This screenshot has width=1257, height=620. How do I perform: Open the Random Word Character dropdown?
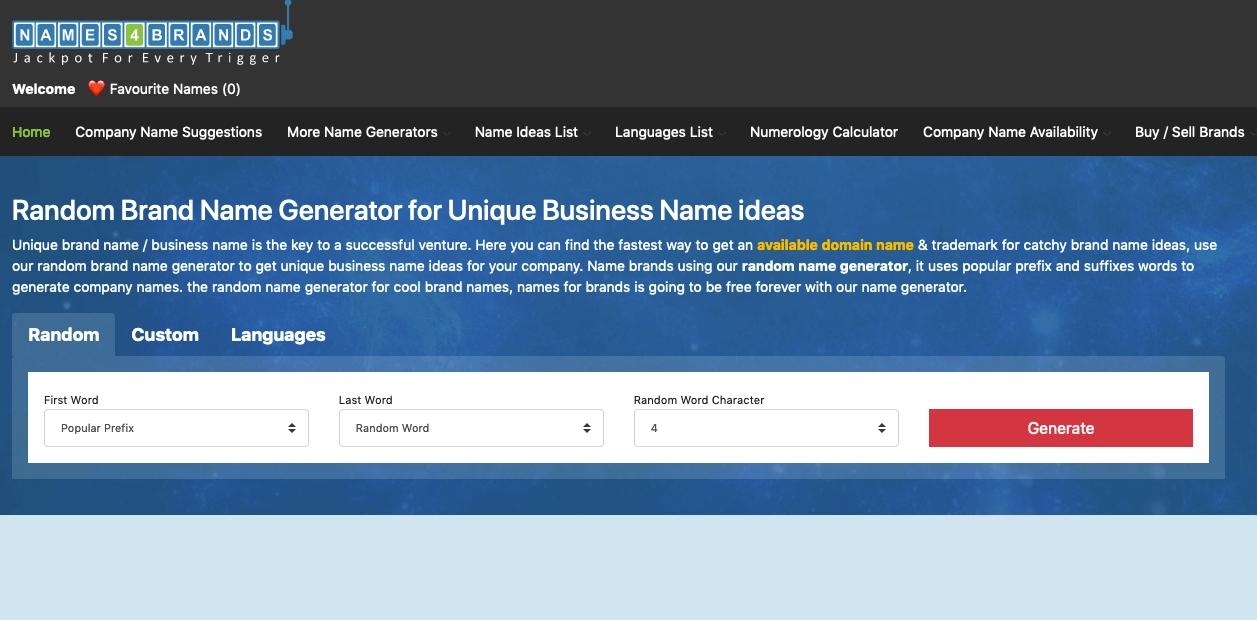[766, 427]
